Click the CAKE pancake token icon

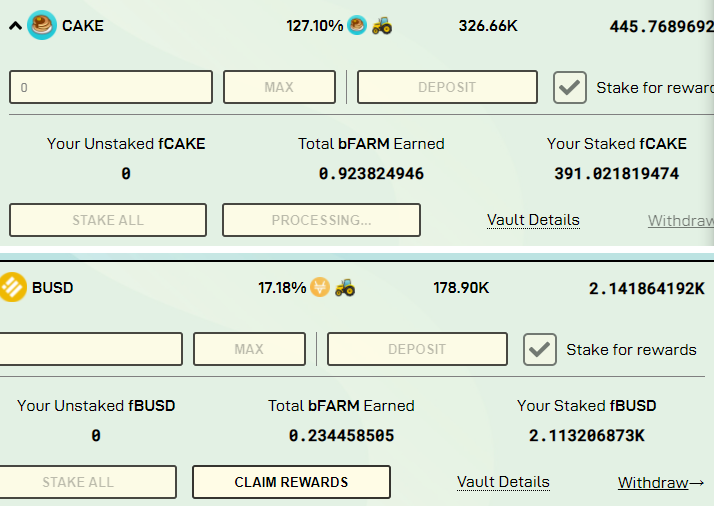coord(42,26)
